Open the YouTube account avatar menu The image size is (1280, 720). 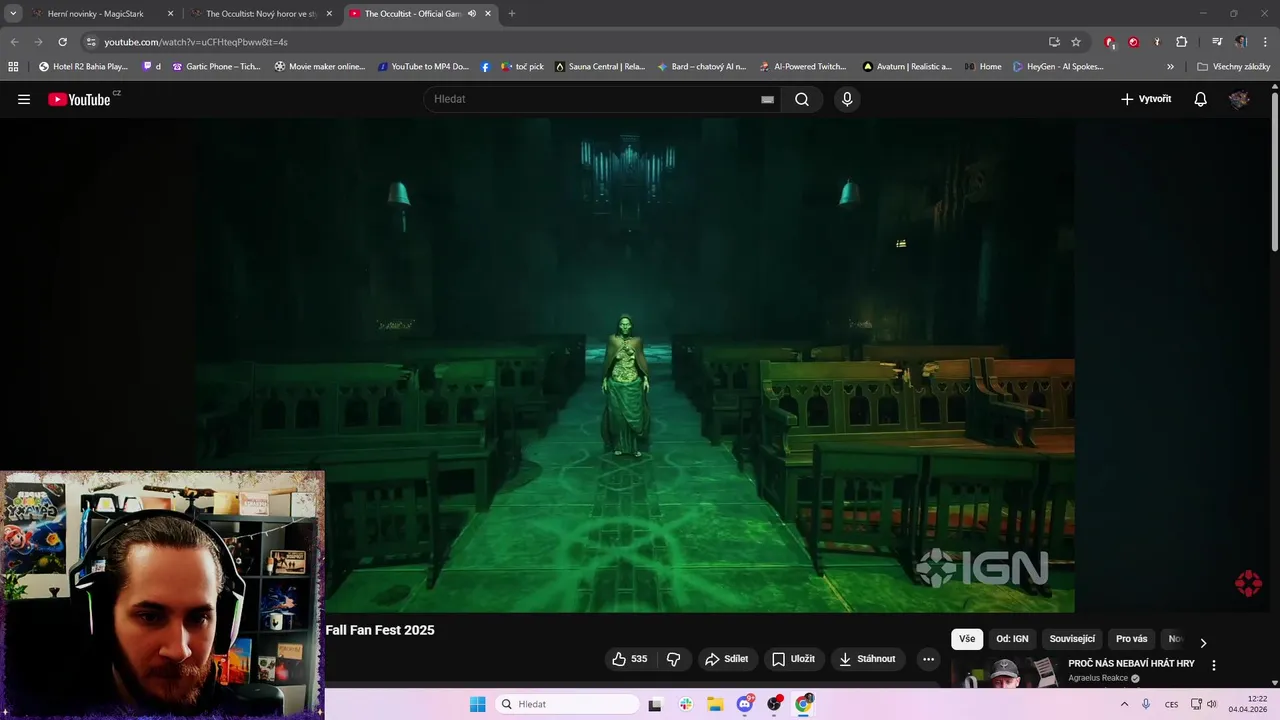coord(1239,99)
